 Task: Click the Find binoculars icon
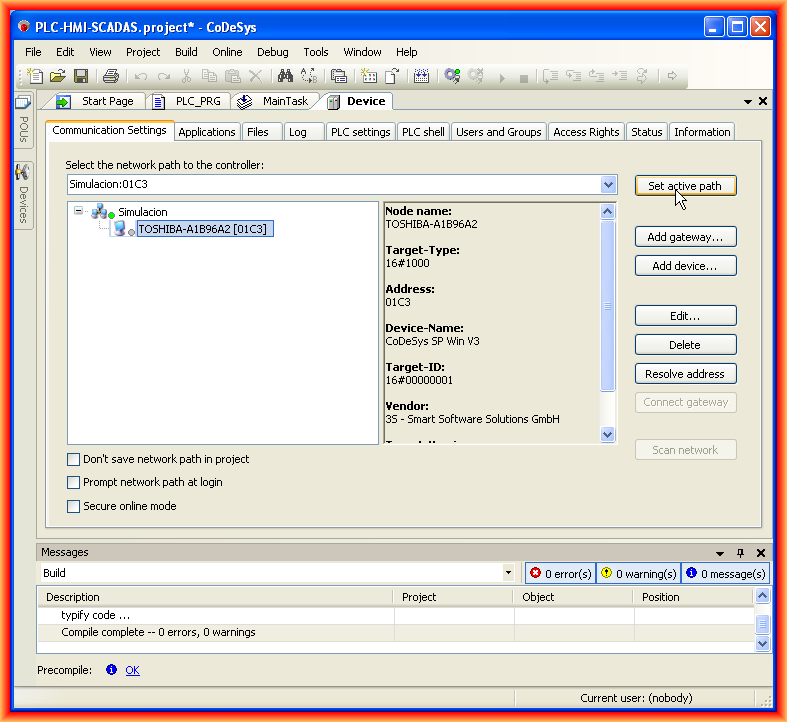coord(285,76)
